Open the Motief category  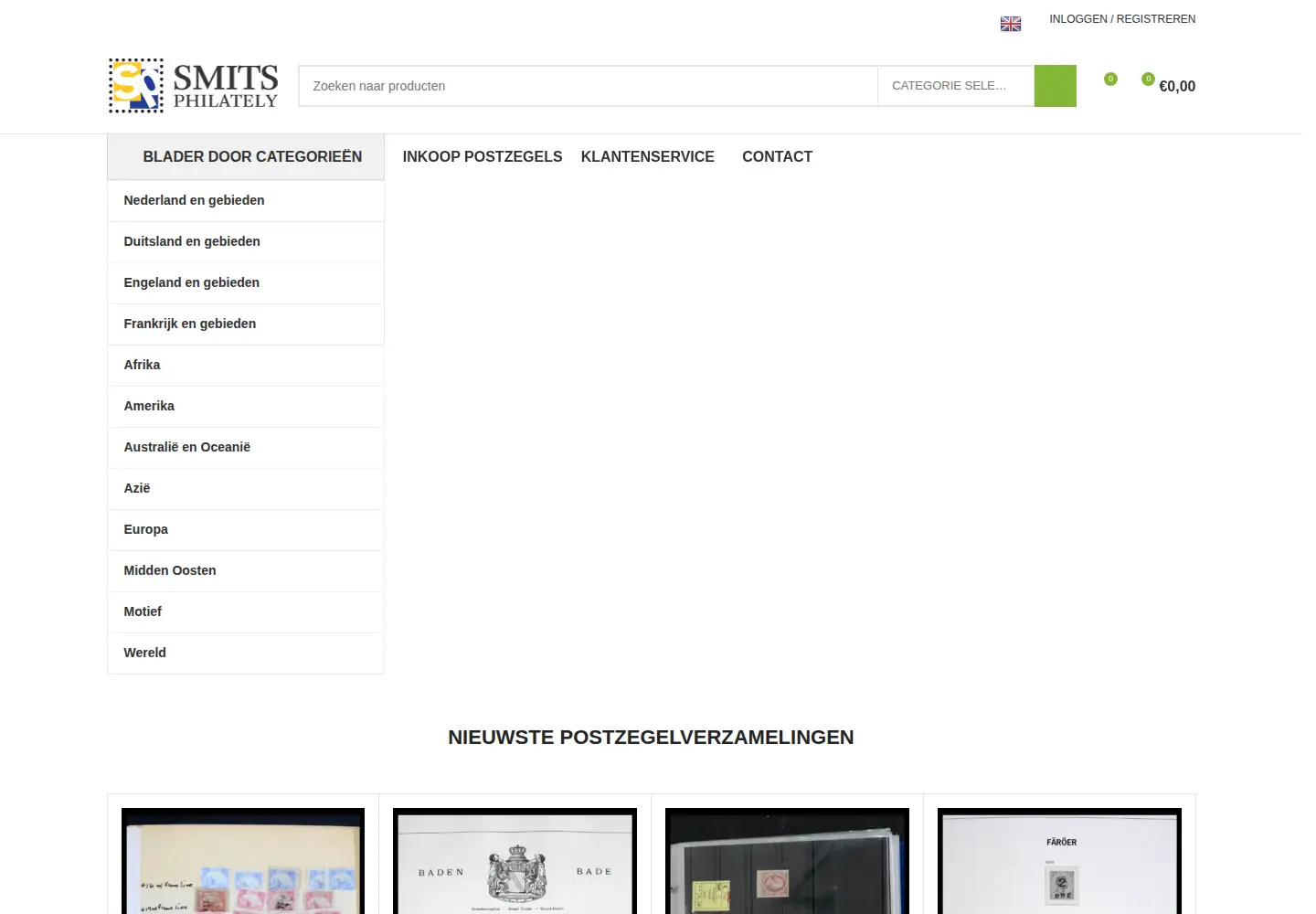[x=246, y=611]
